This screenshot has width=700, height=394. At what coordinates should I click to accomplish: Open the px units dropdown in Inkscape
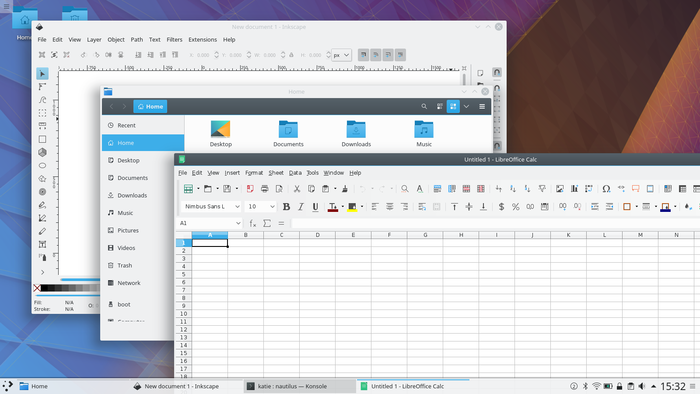click(x=342, y=55)
